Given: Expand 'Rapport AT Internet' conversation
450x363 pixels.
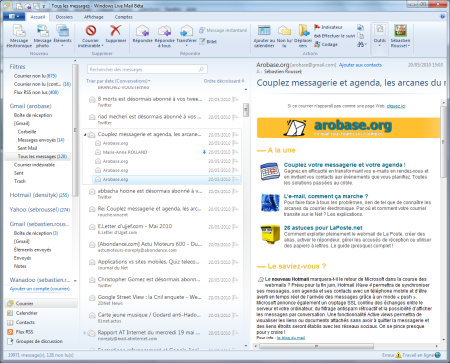Looking at the screenshot, I should point(85,333).
